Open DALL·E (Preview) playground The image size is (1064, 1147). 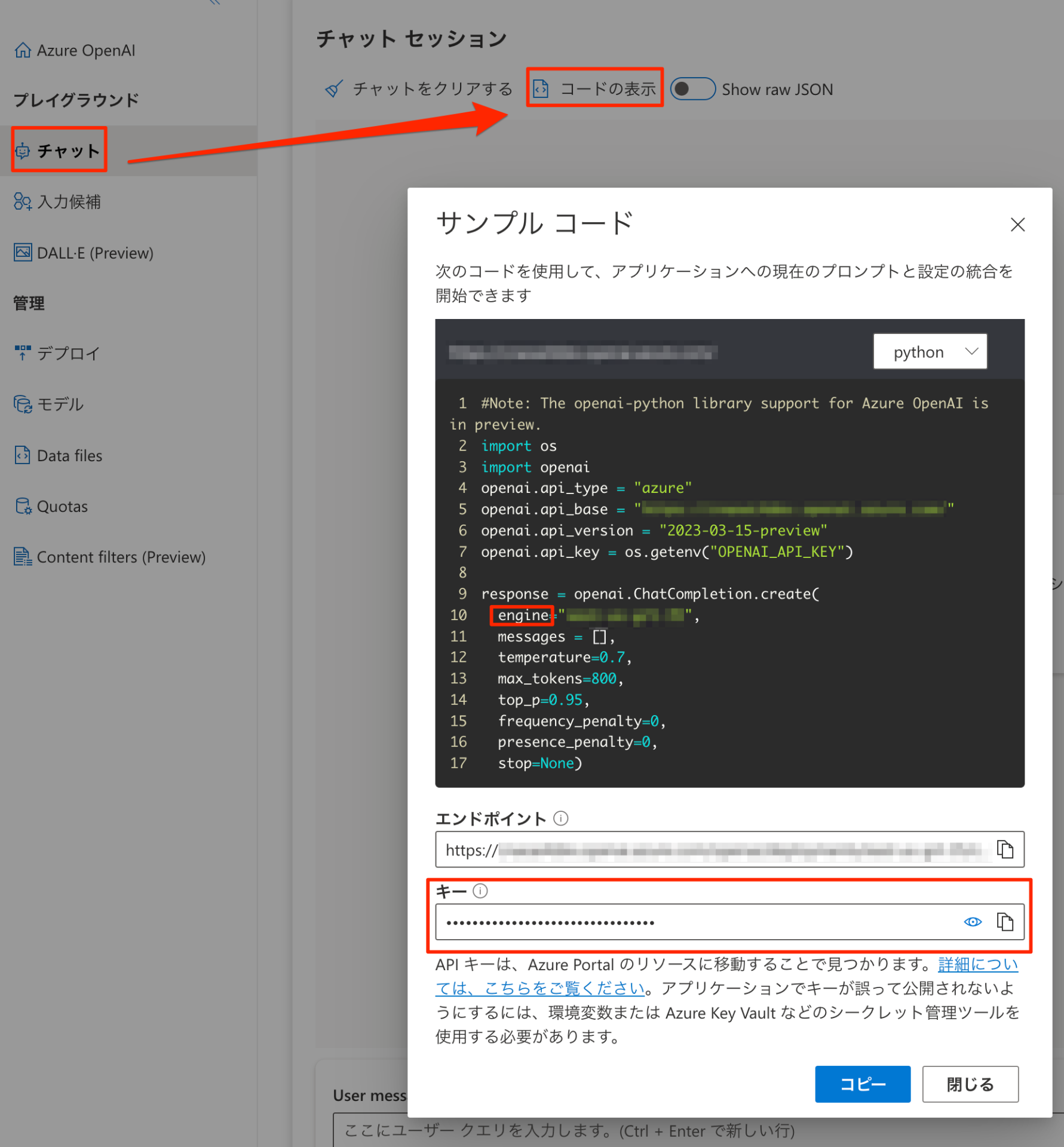click(95, 252)
